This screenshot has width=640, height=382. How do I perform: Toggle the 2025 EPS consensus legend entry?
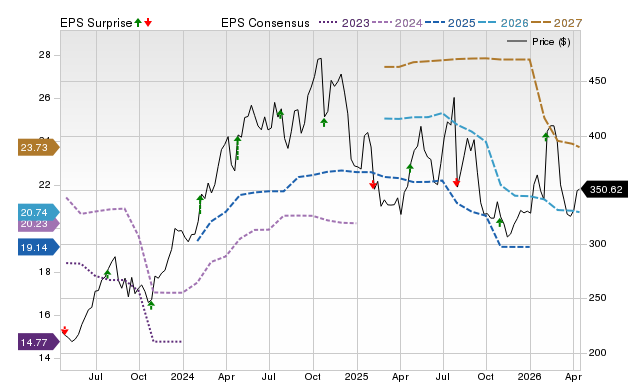[x=450, y=23]
